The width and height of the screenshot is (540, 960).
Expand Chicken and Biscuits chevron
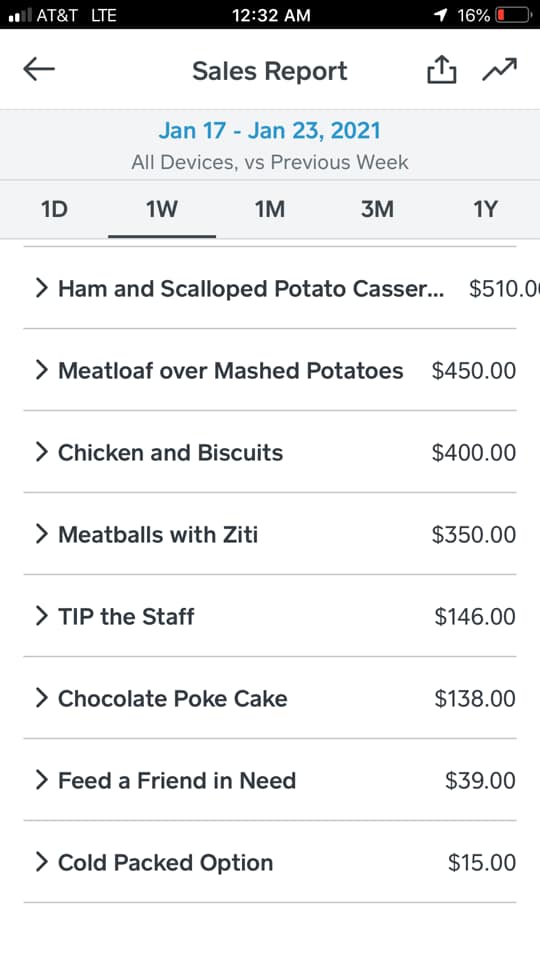(42, 452)
